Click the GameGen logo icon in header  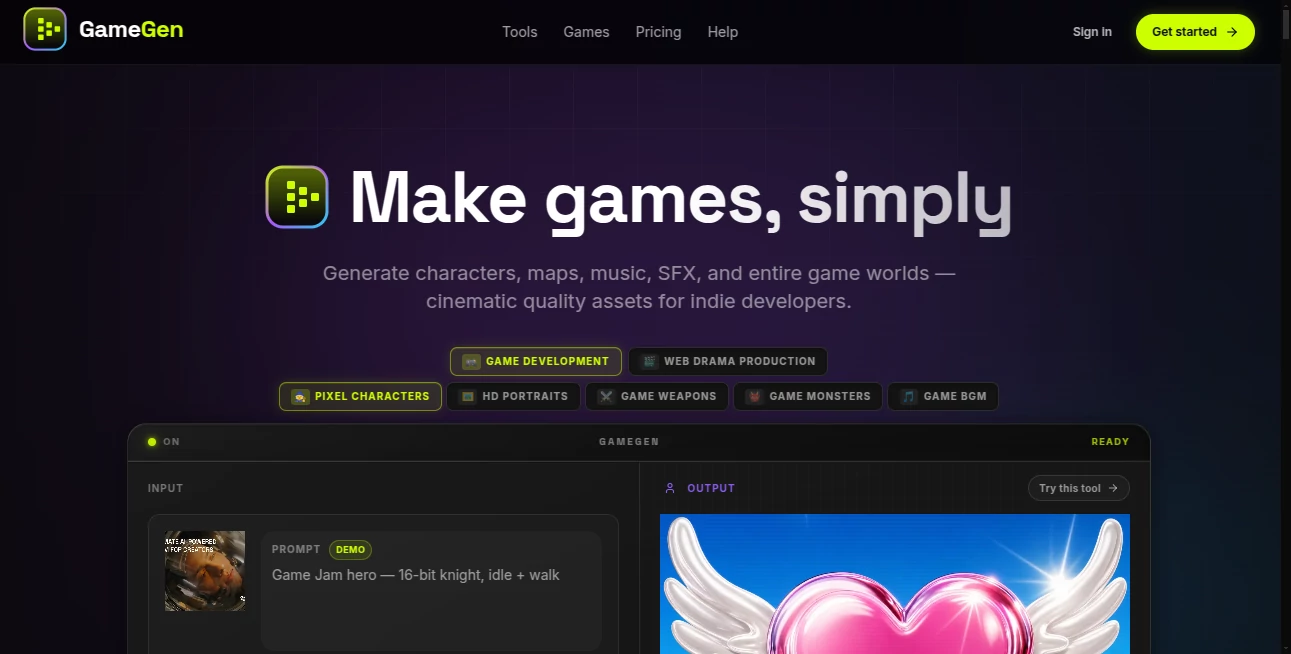point(45,30)
